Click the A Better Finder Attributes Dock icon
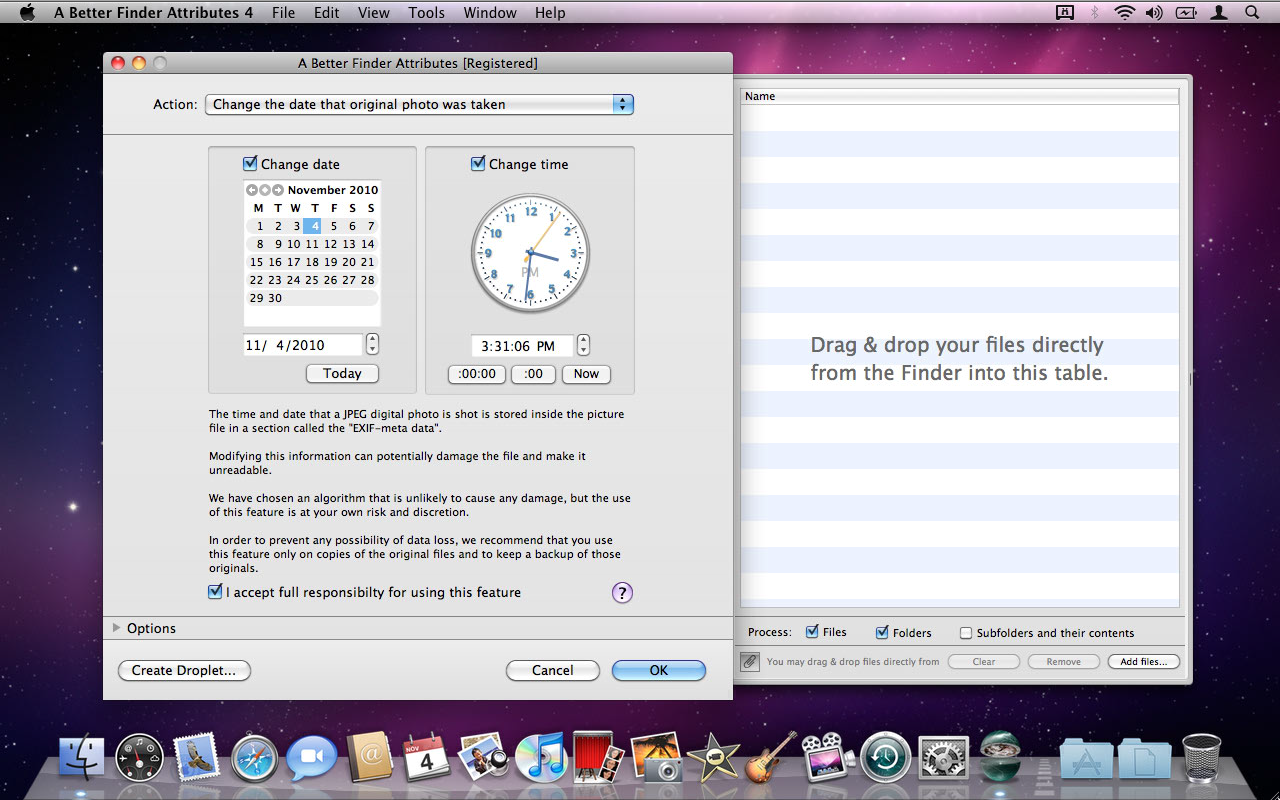 1000,756
